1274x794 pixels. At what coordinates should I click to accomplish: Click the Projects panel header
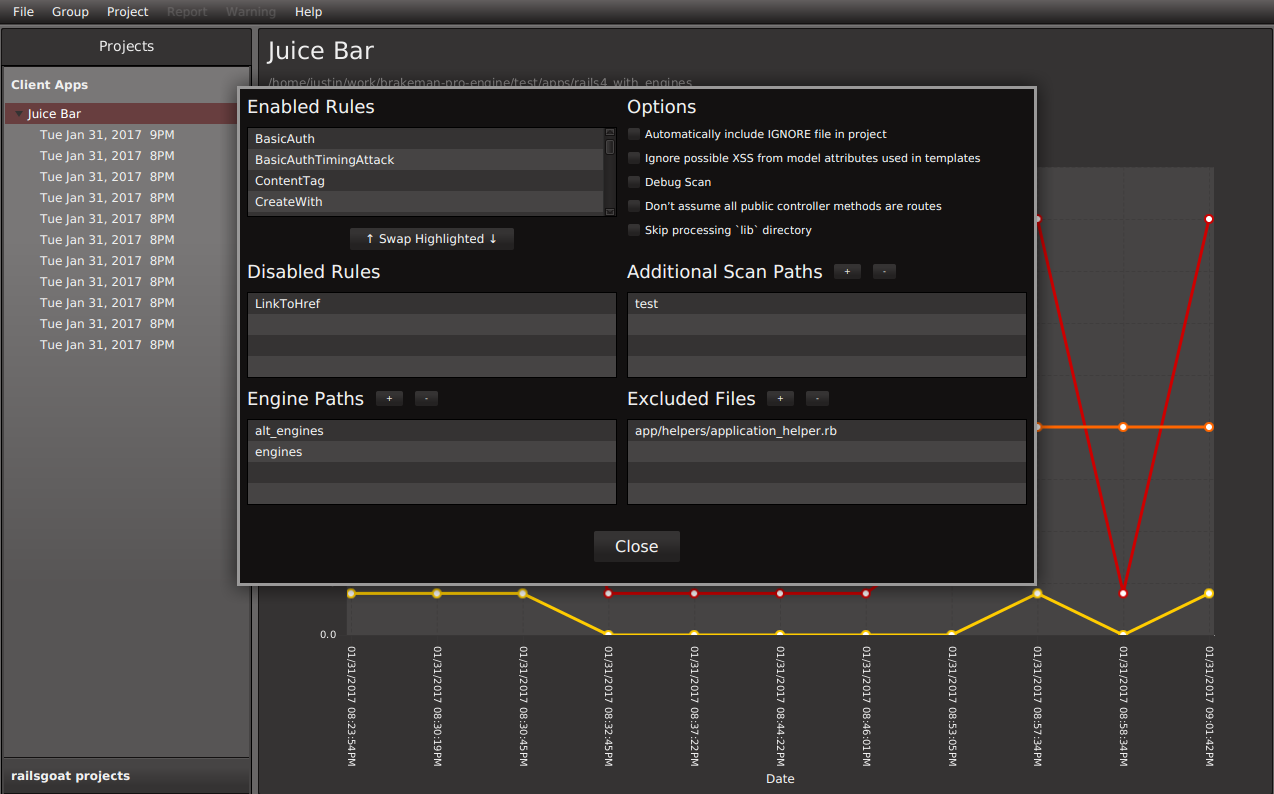point(126,46)
